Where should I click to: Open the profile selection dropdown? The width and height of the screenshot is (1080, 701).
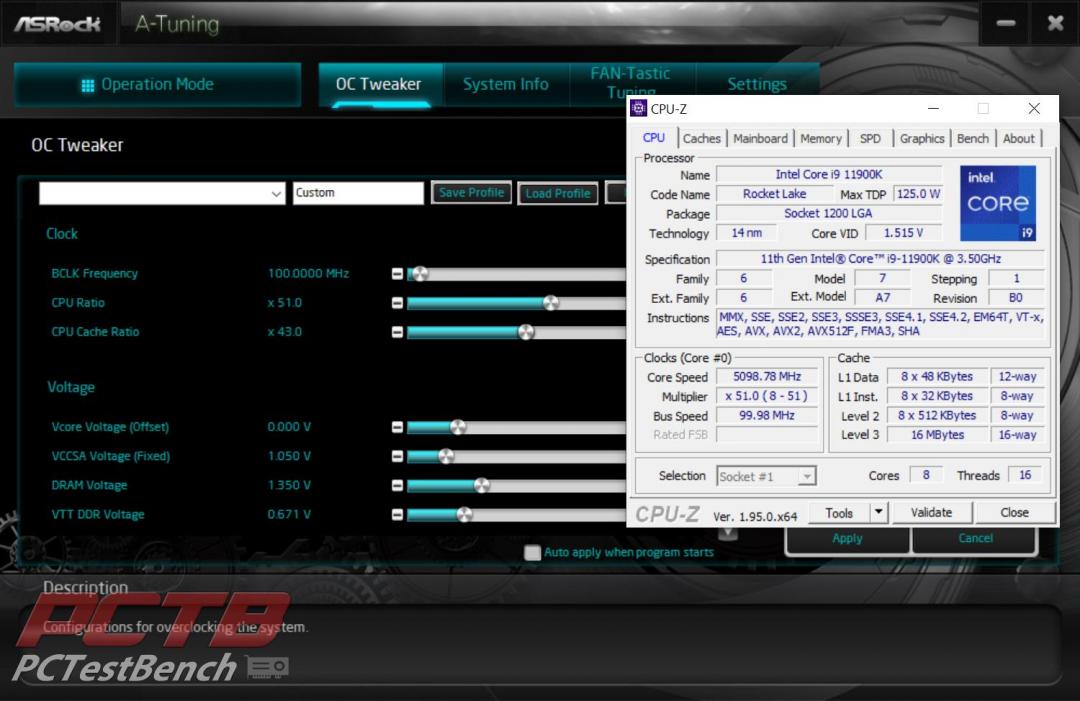[162, 193]
